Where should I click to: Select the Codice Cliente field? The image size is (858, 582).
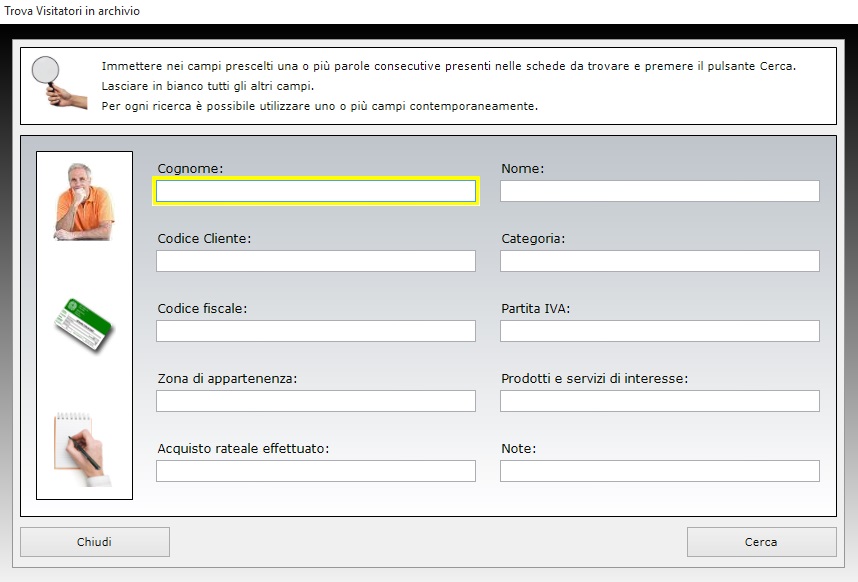(x=316, y=261)
